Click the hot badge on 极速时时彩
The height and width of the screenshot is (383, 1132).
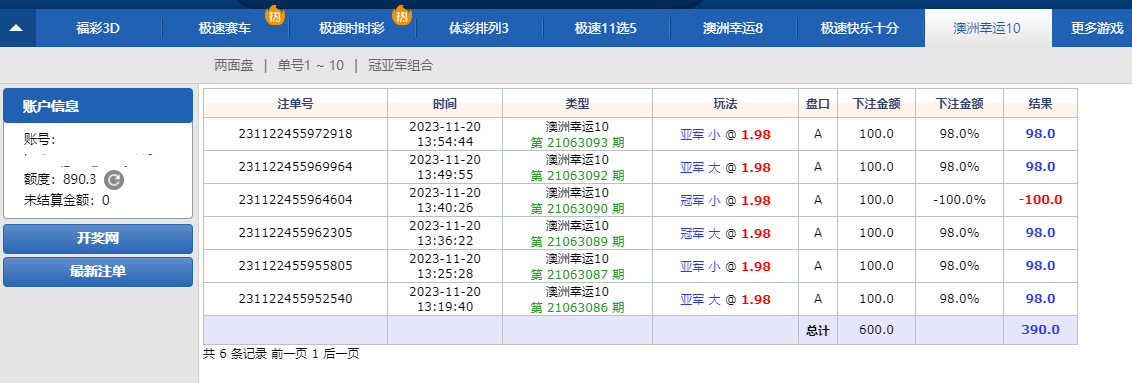(402, 14)
